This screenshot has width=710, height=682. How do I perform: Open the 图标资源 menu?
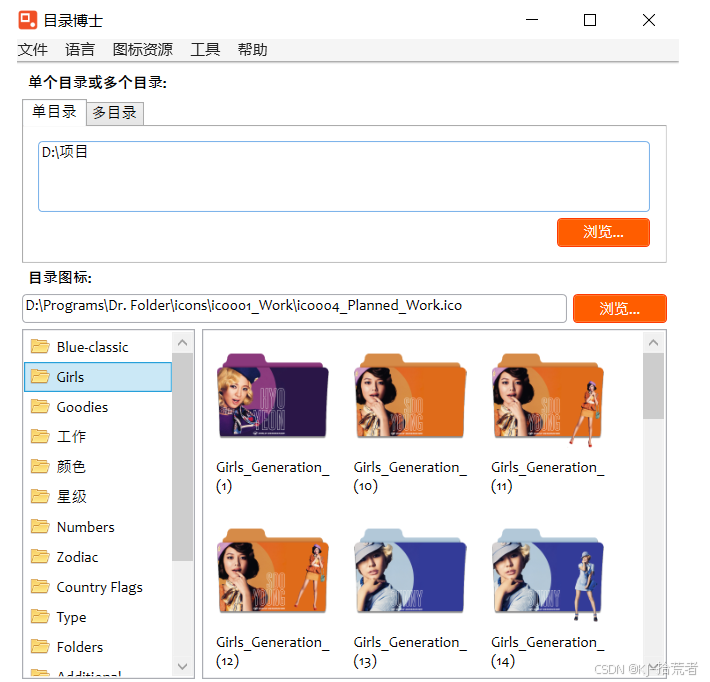pyautogui.click(x=143, y=49)
